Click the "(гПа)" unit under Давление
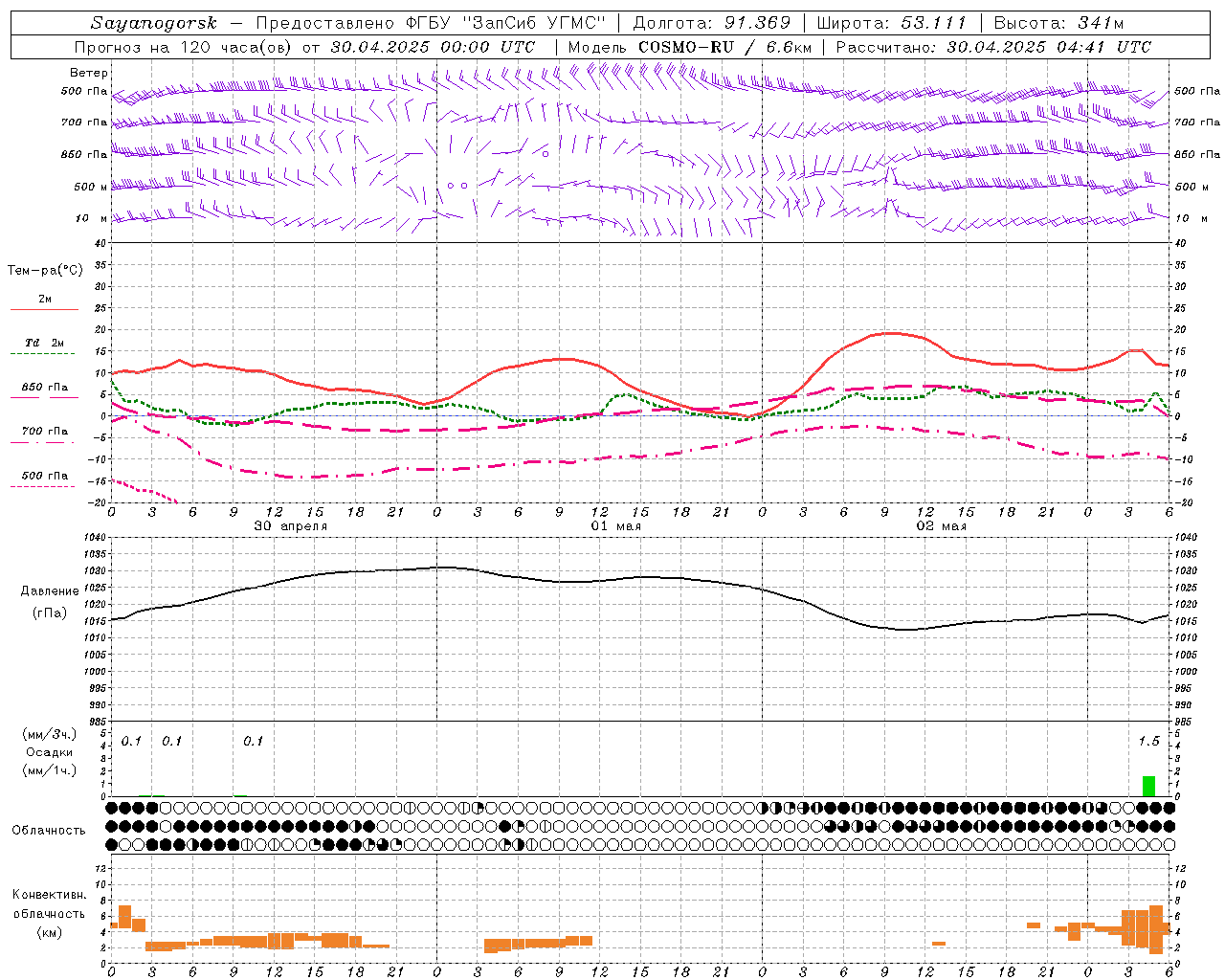The image size is (1225, 980). 50,613
